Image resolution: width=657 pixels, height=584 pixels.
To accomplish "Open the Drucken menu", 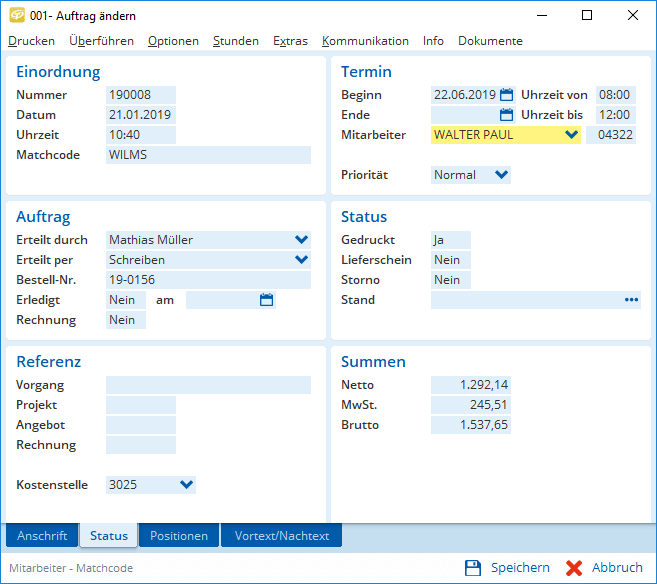I will pyautogui.click(x=31, y=41).
